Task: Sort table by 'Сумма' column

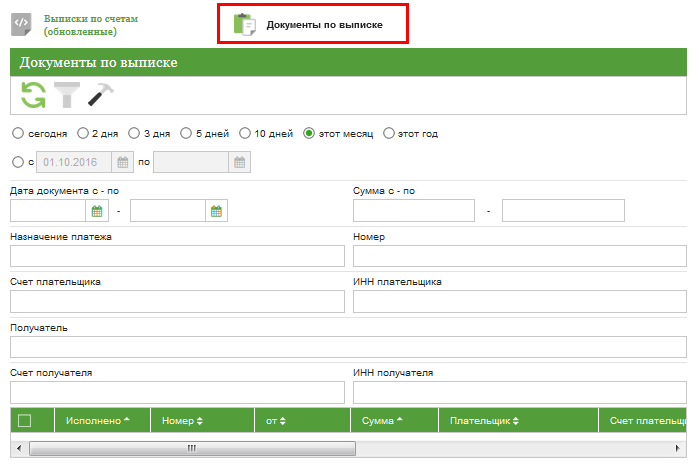Action: point(384,421)
